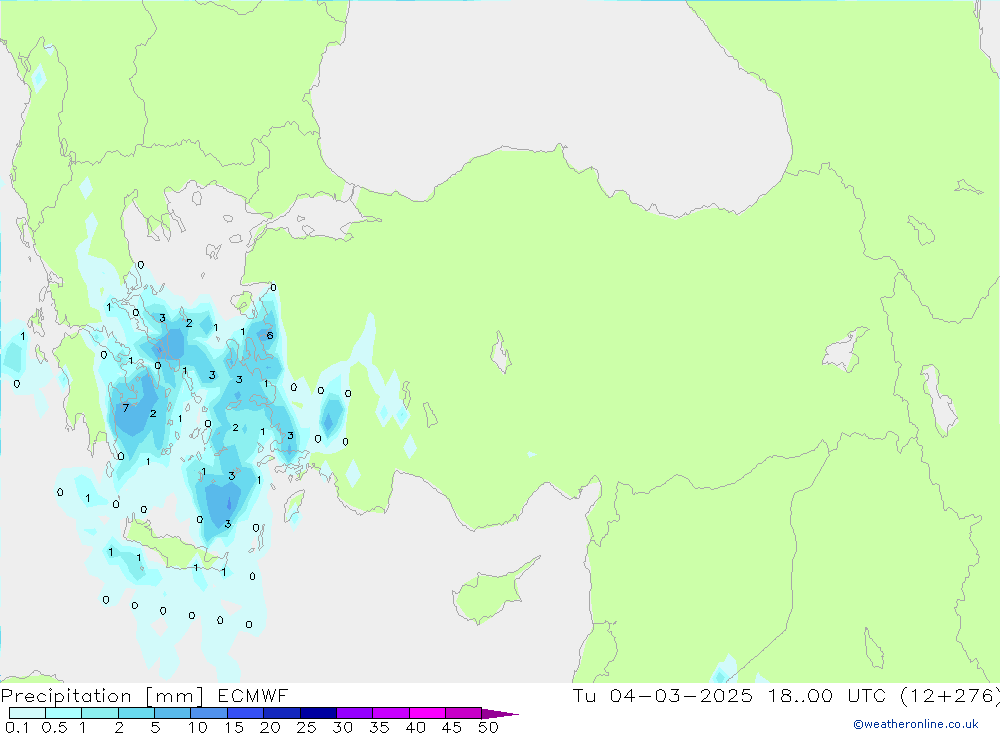Click the 40–45 mm magenta legend swatch

click(427, 713)
